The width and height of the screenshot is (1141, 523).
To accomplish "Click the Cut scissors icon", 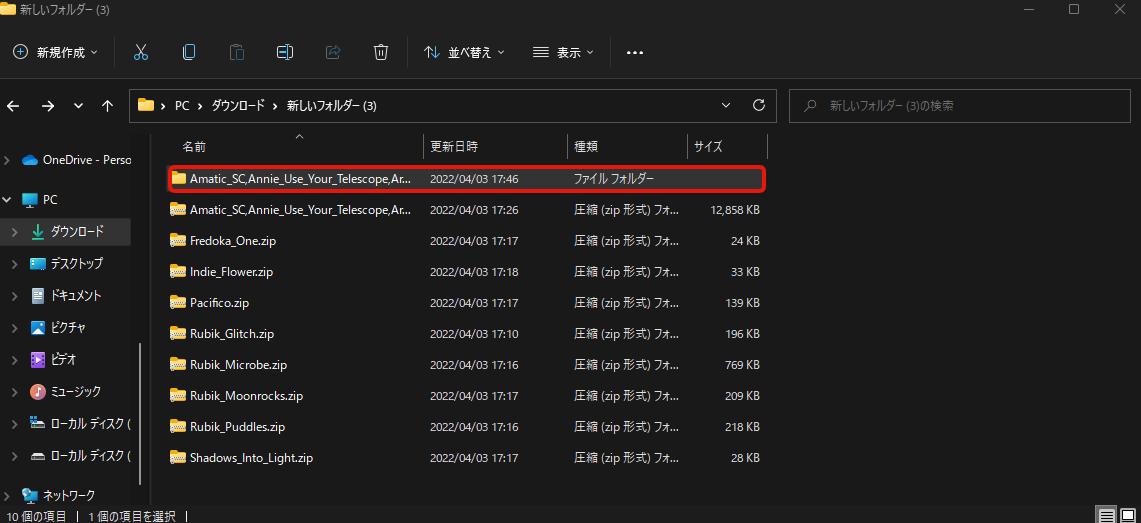I will pyautogui.click(x=141, y=52).
